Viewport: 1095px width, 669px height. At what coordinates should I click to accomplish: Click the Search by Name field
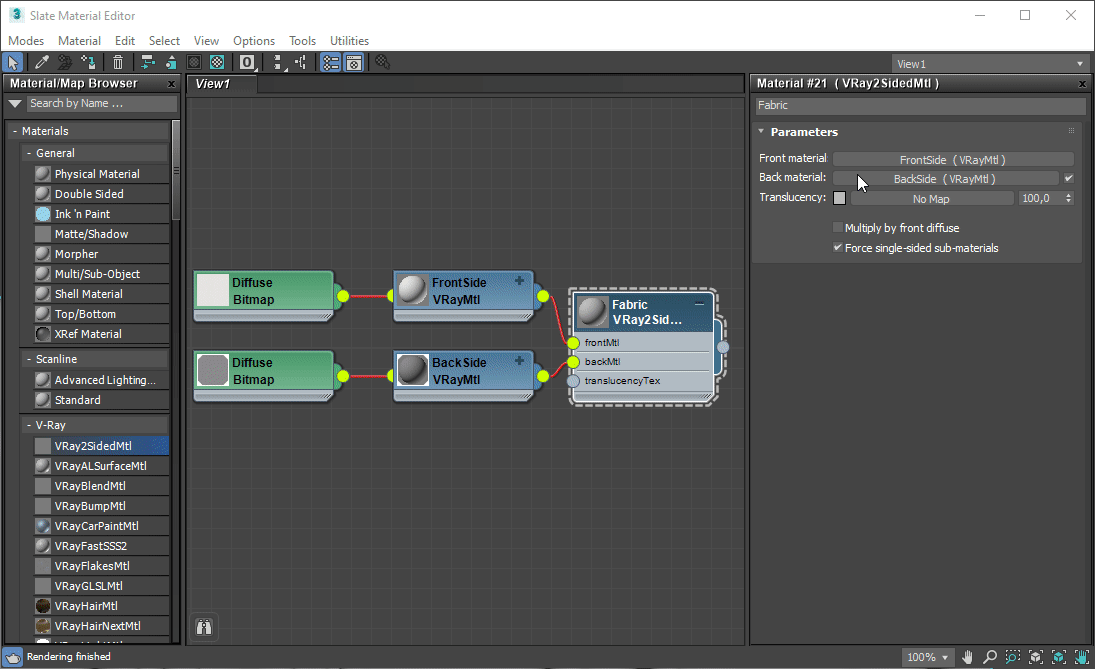click(x=100, y=103)
